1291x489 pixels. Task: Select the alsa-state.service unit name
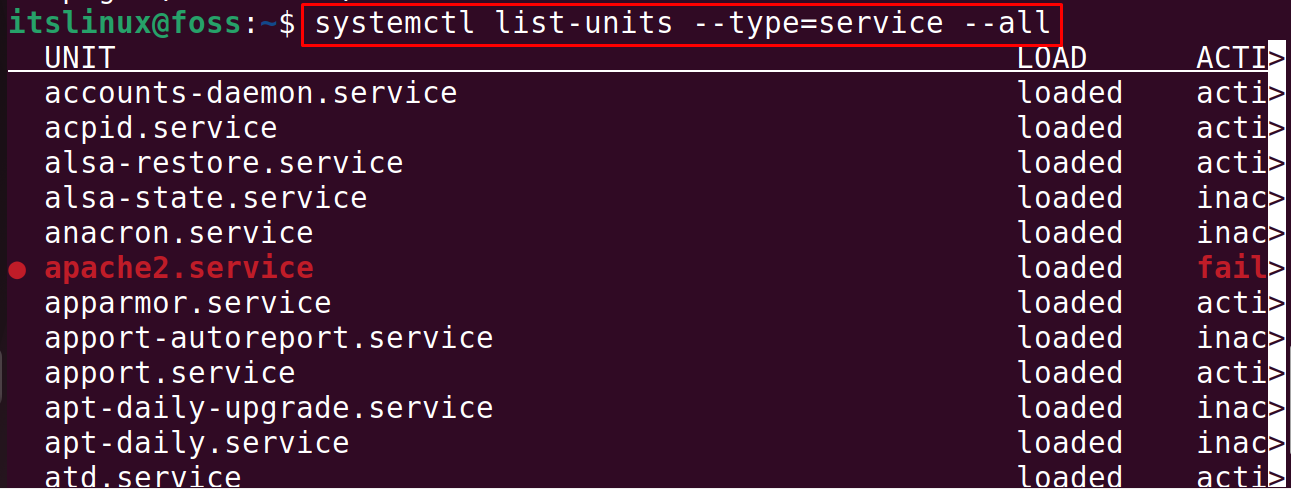point(206,198)
